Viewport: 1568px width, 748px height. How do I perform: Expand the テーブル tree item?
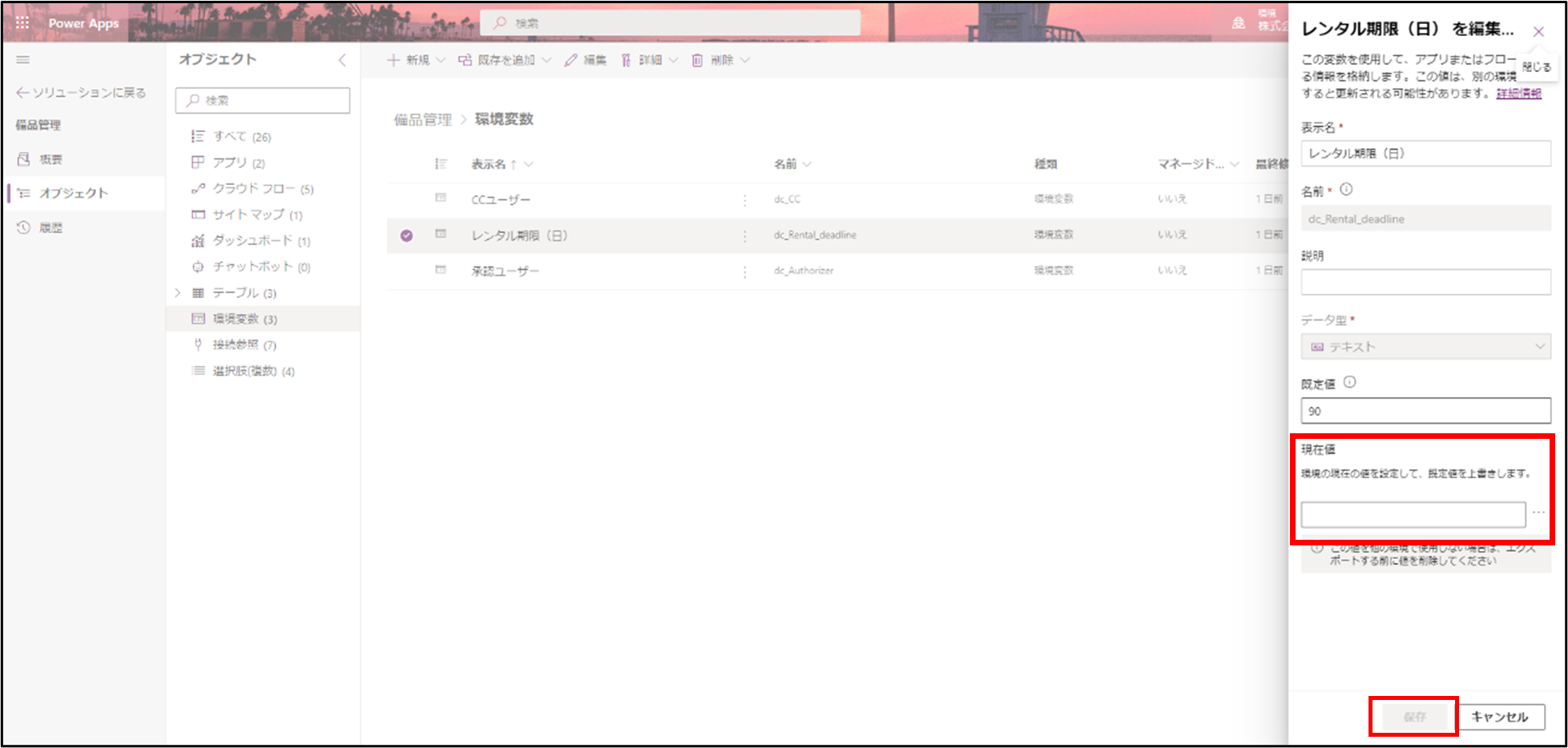click(177, 292)
